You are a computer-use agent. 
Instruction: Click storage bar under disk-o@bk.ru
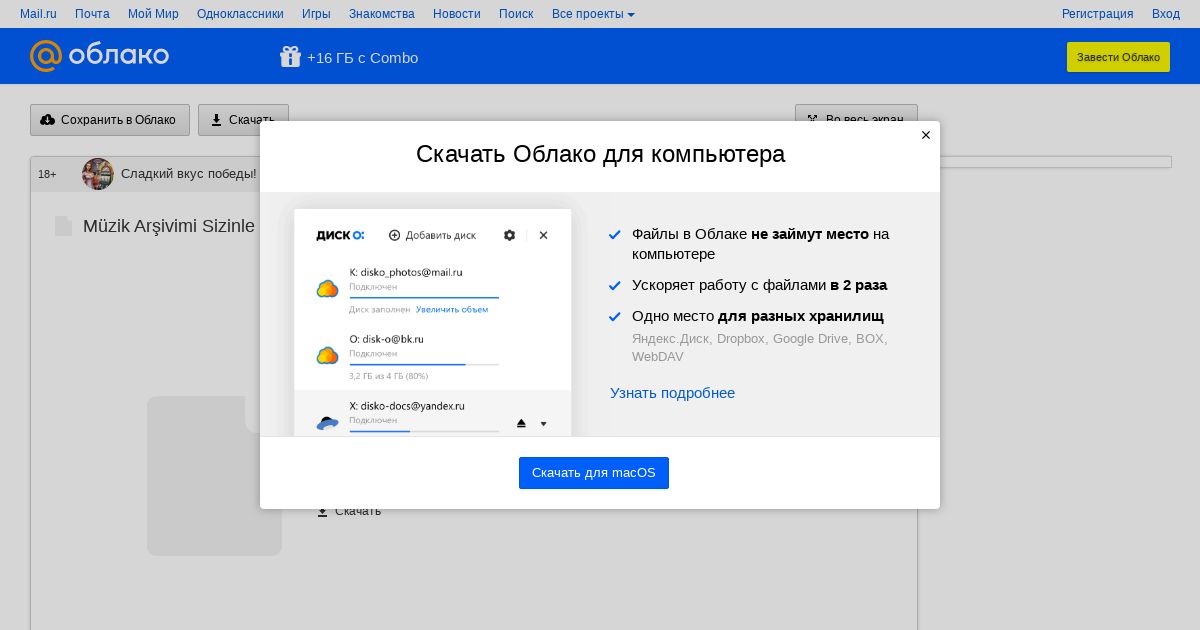point(424,365)
